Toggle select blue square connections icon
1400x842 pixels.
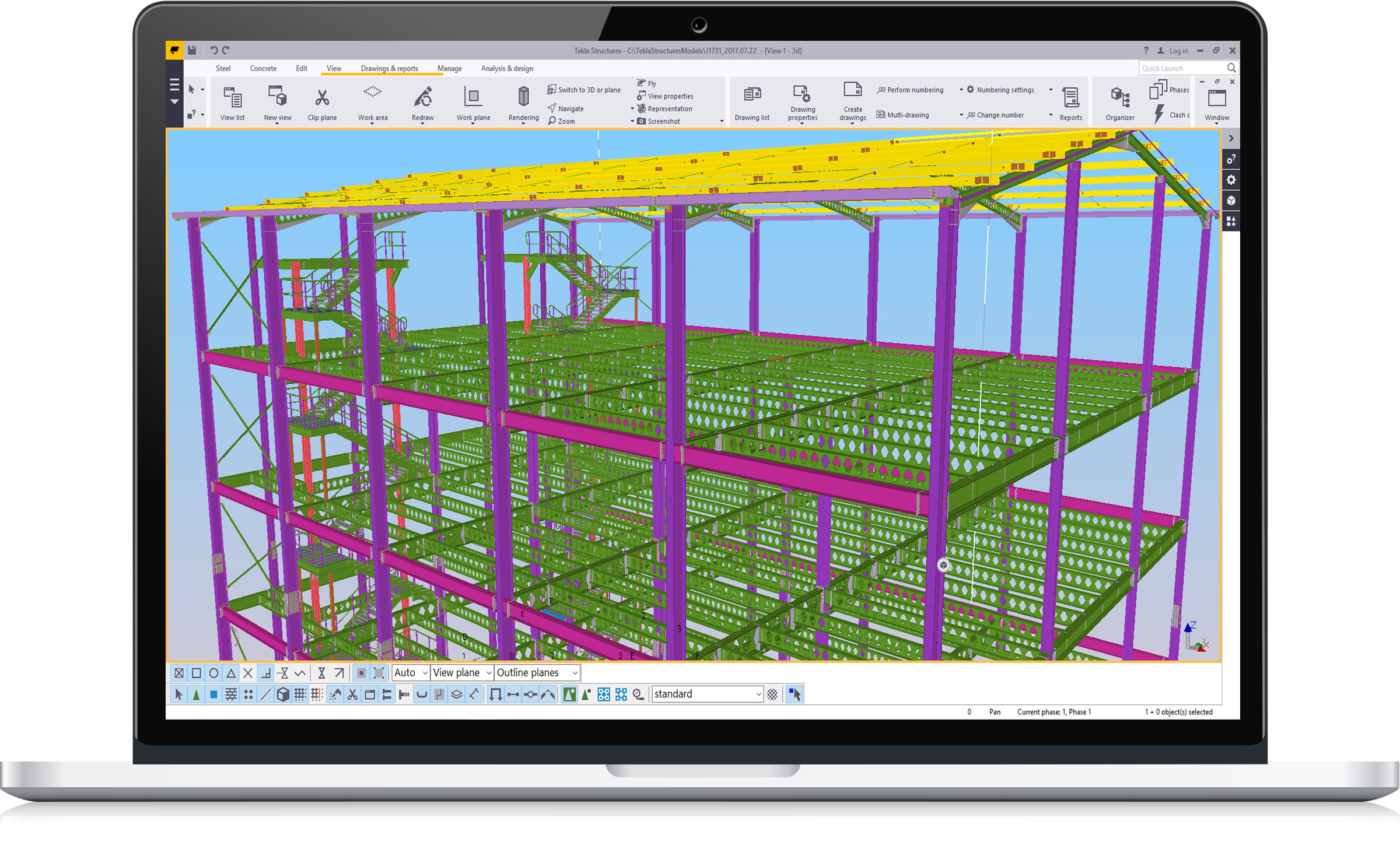(213, 694)
